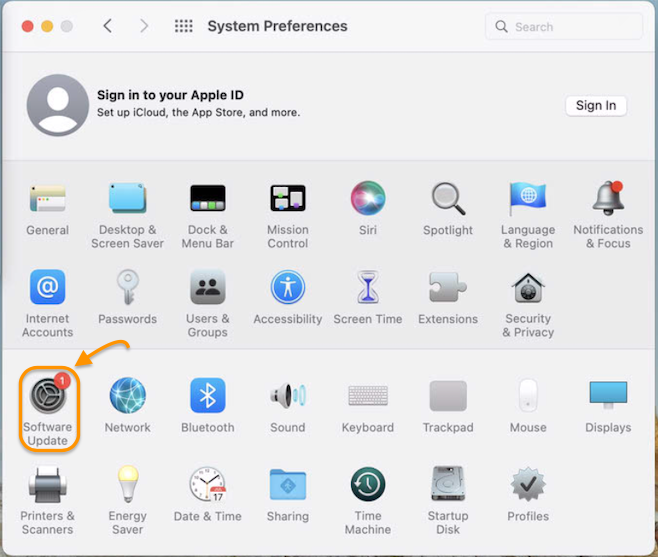The image size is (658, 557).
Task: Show all preferences grid button
Action: click(183, 26)
